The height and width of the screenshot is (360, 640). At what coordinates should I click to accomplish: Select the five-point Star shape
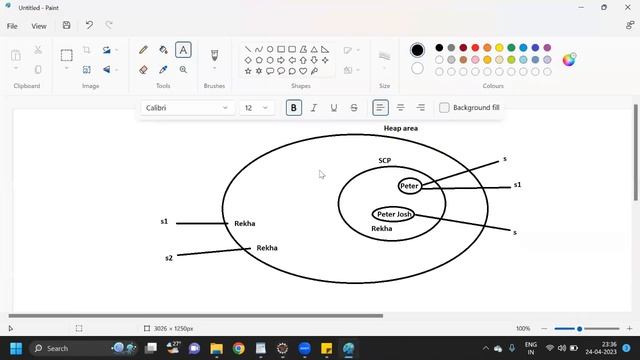(248, 71)
